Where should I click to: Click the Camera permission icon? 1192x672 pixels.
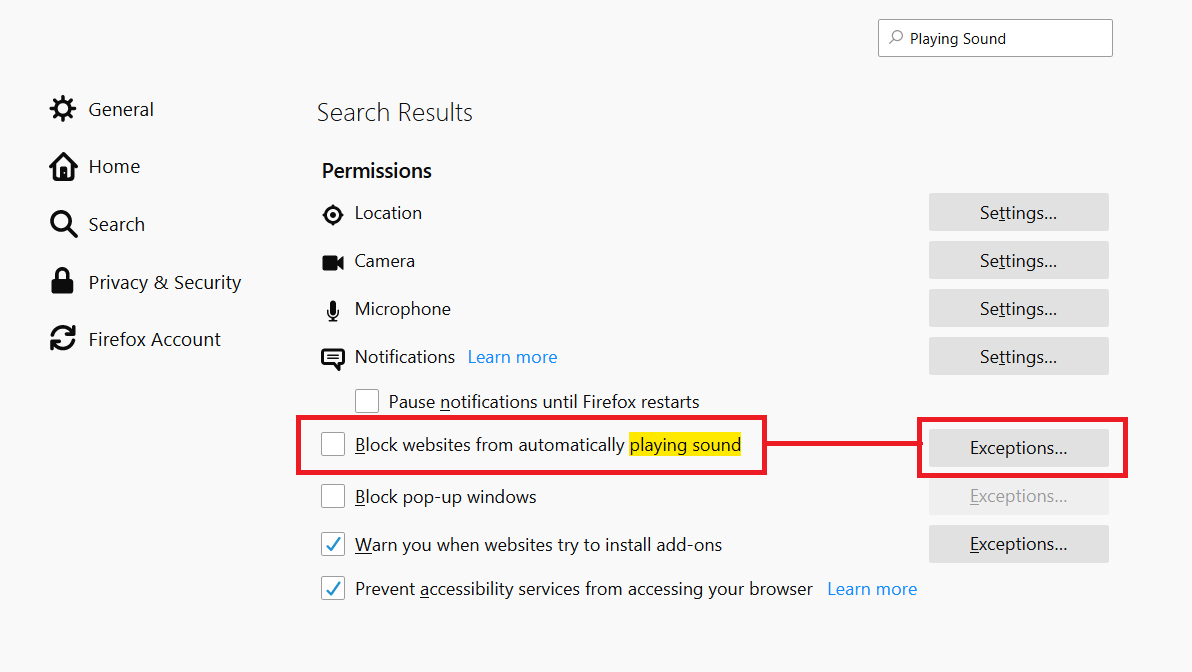coord(333,262)
